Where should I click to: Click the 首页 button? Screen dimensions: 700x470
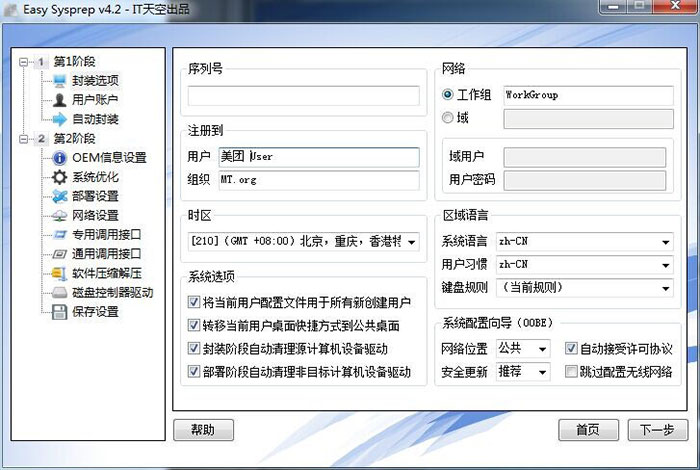coord(588,430)
